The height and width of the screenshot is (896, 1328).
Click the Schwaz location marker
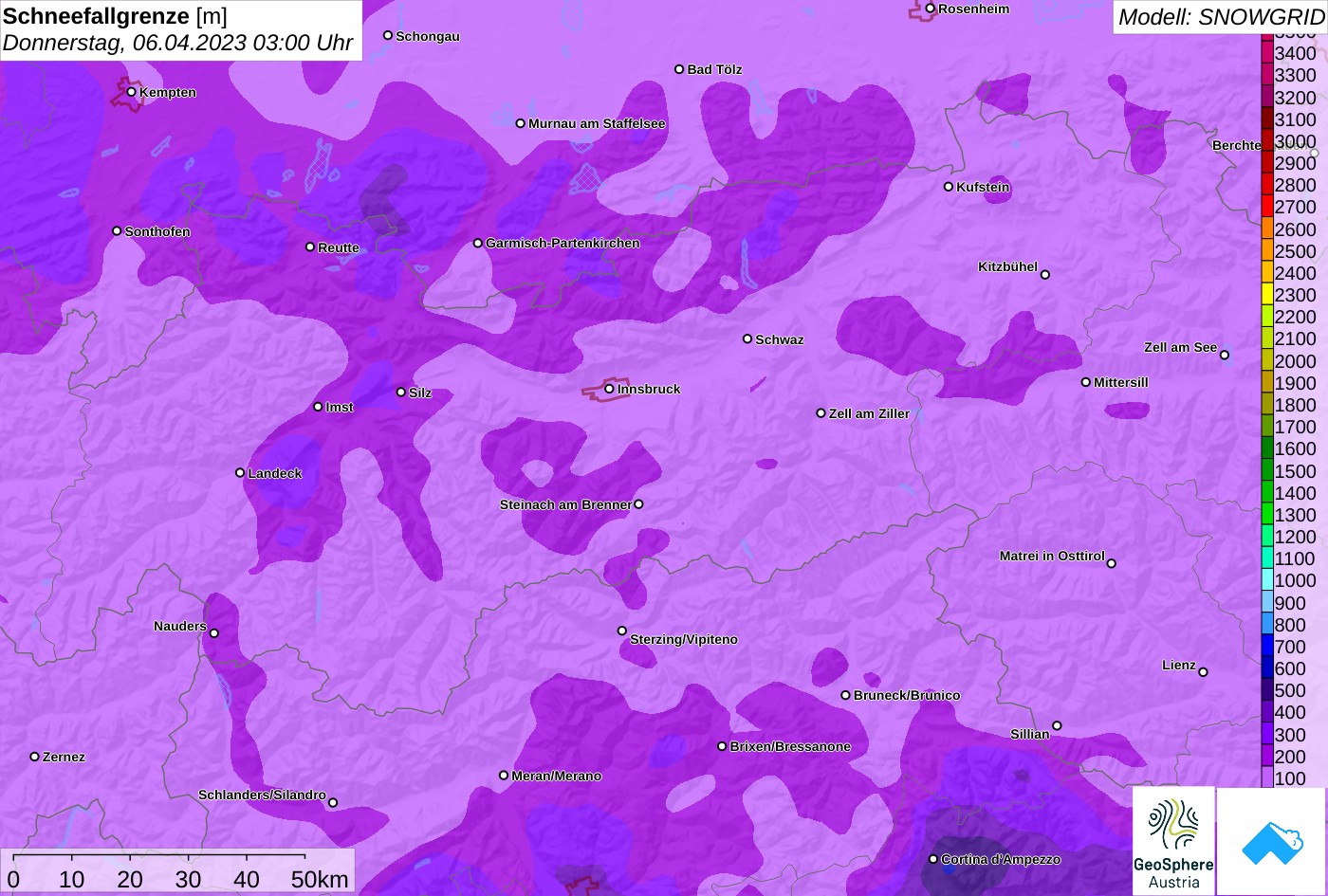[x=747, y=338]
